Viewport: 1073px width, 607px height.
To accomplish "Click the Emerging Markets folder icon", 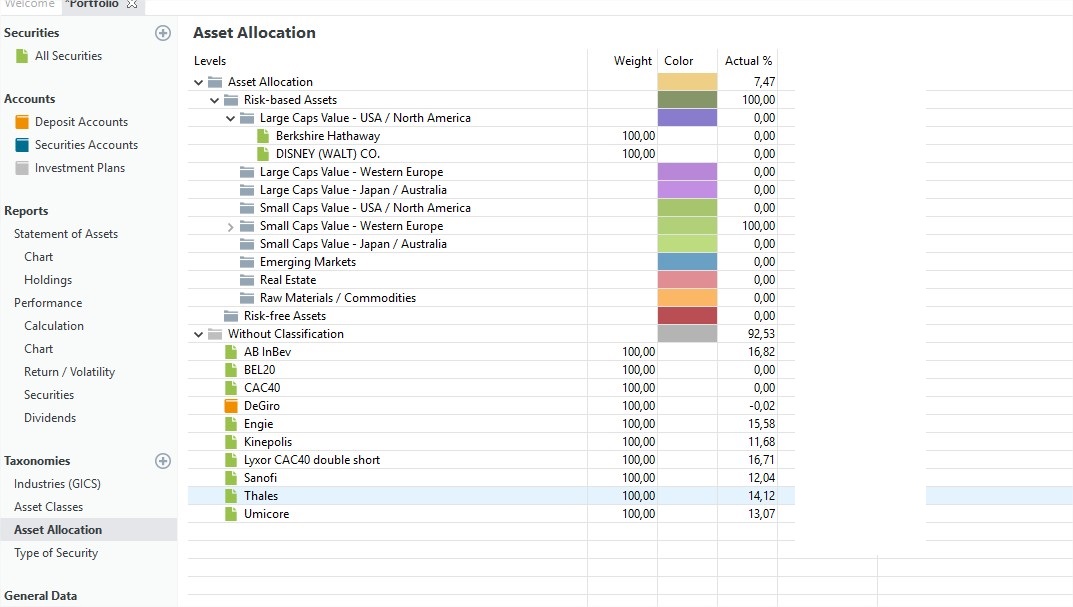I will click(247, 262).
